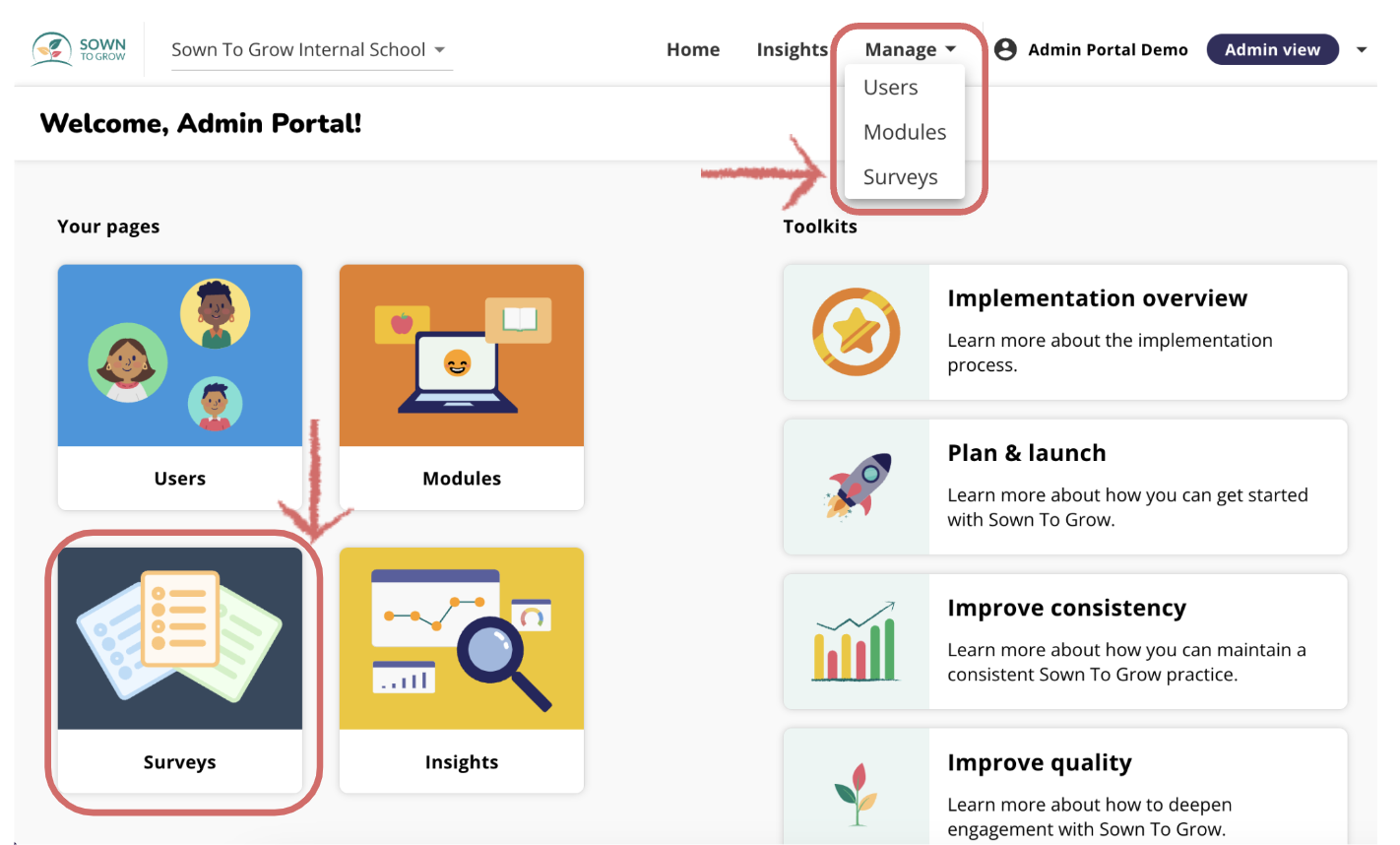Click 'Learn more about how you can get started' text
The image size is (1400, 845).
pos(1127,495)
